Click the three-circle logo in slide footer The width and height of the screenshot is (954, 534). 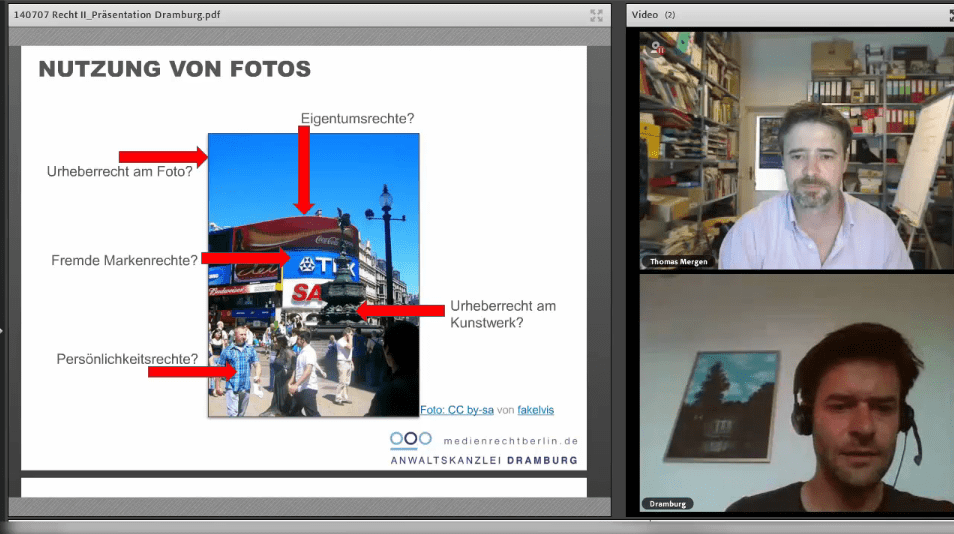tap(411, 439)
